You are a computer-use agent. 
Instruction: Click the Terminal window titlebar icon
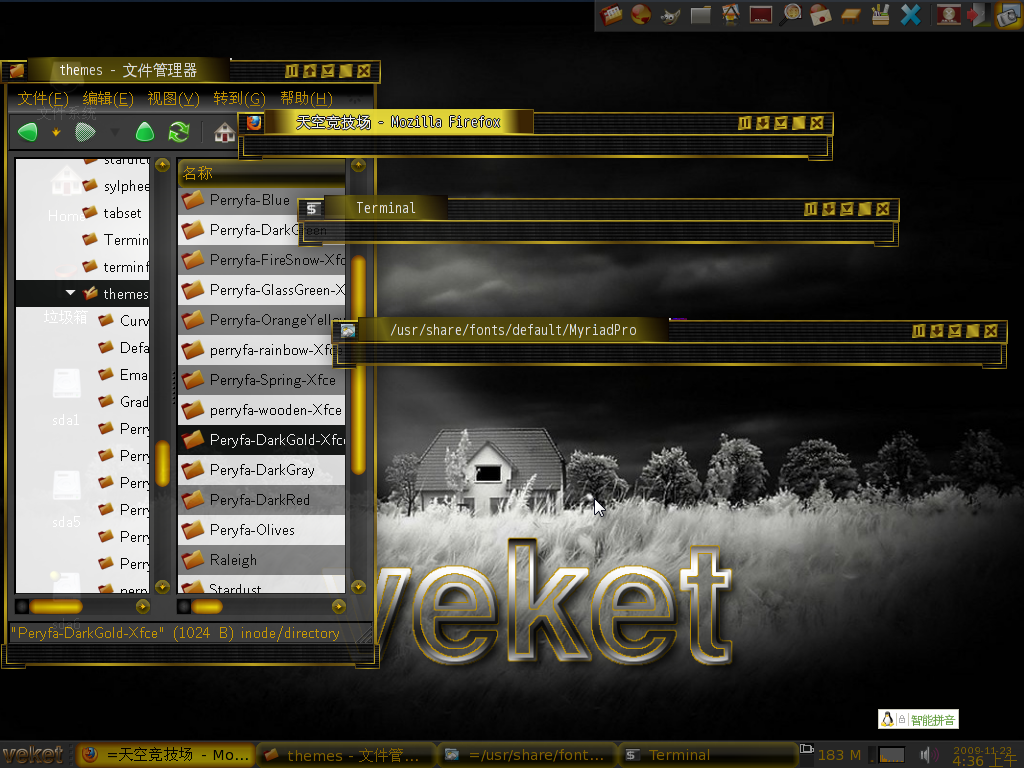(x=312, y=208)
